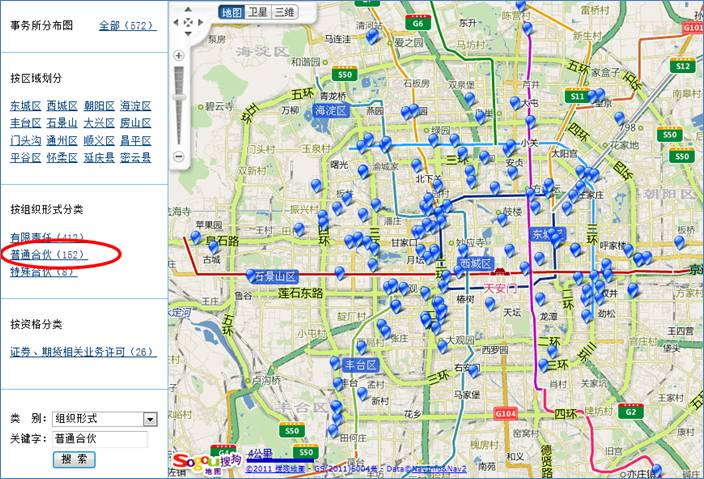Open 证券、期货相关业务许可 (26) link
The width and height of the screenshot is (704, 479).
point(83,352)
